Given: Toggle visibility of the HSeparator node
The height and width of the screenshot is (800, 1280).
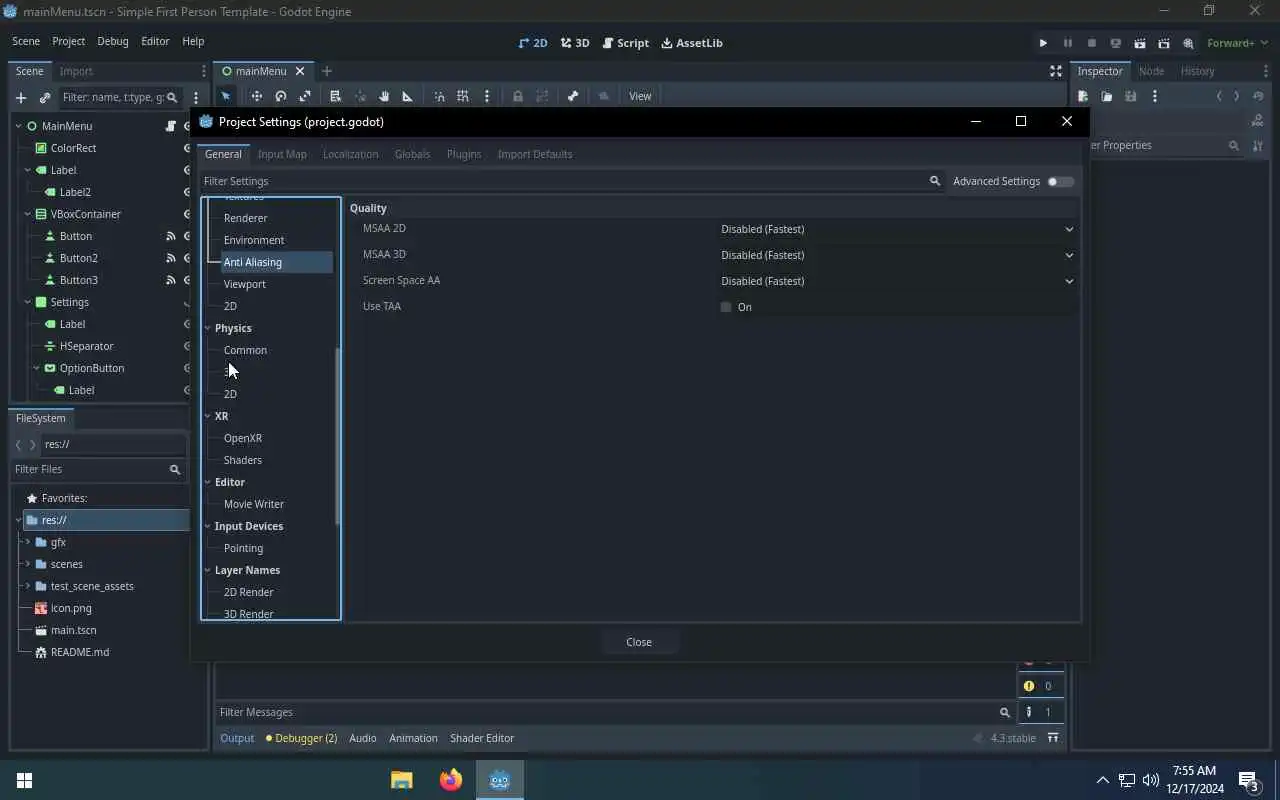Looking at the screenshot, I should click(187, 346).
